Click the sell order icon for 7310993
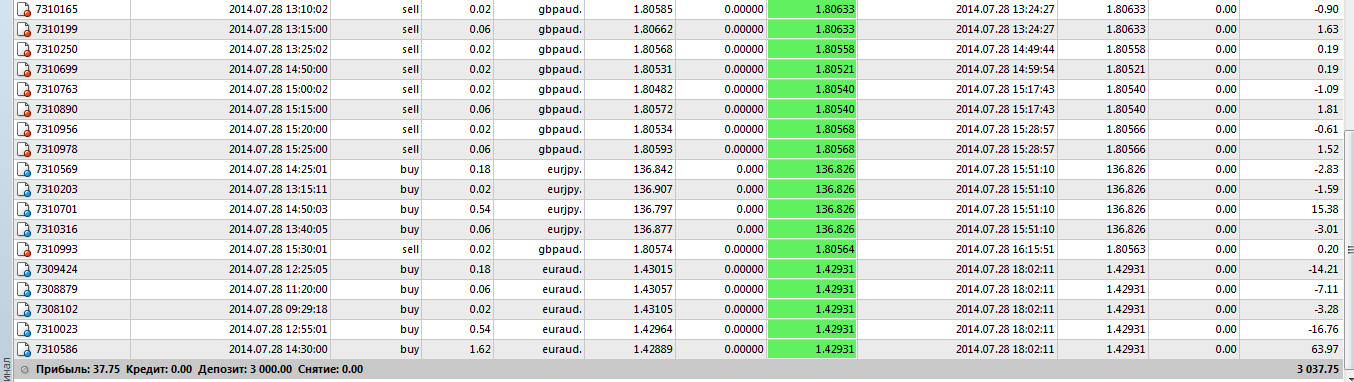 point(24,249)
